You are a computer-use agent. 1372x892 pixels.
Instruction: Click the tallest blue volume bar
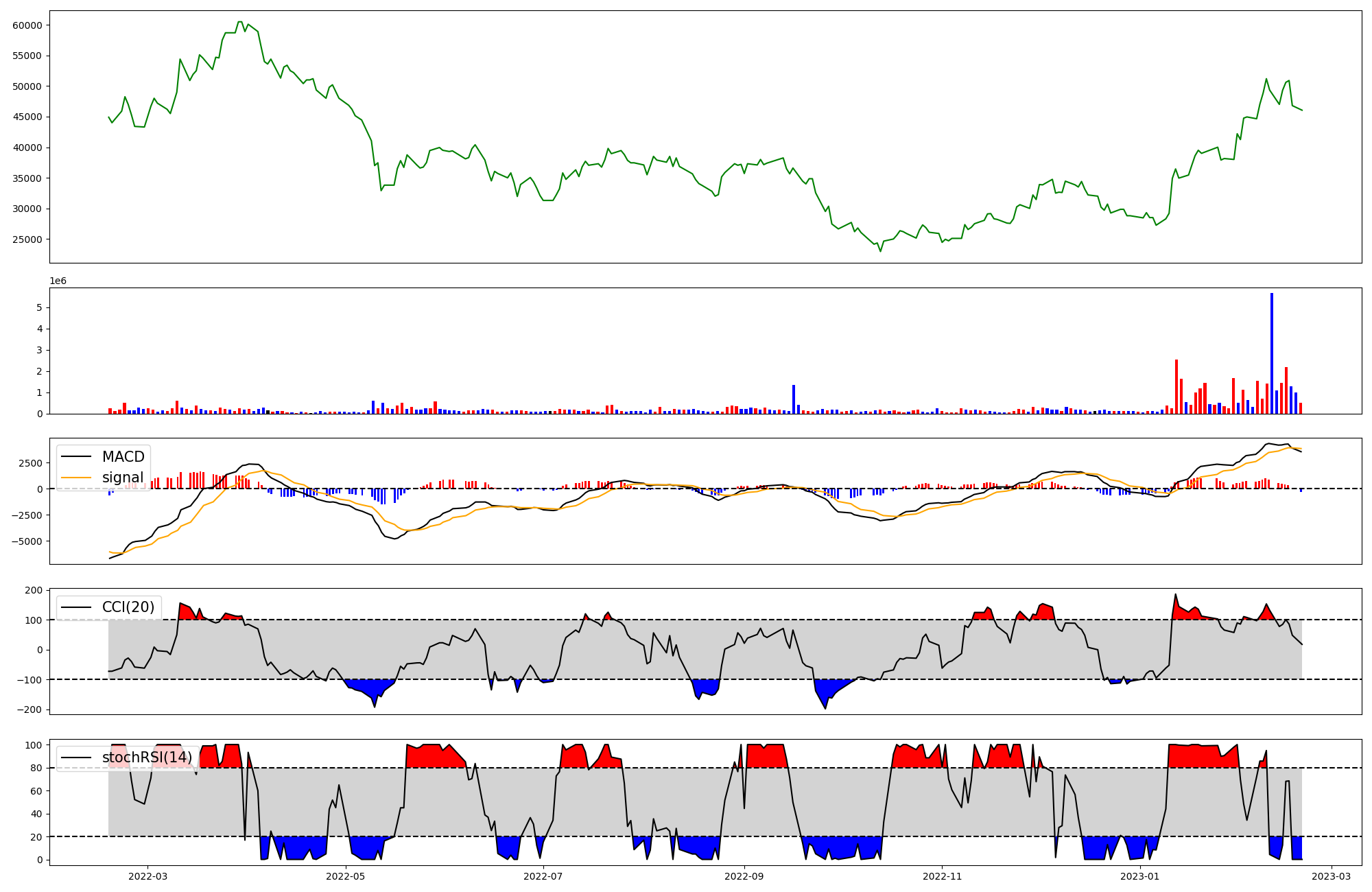1271,353
